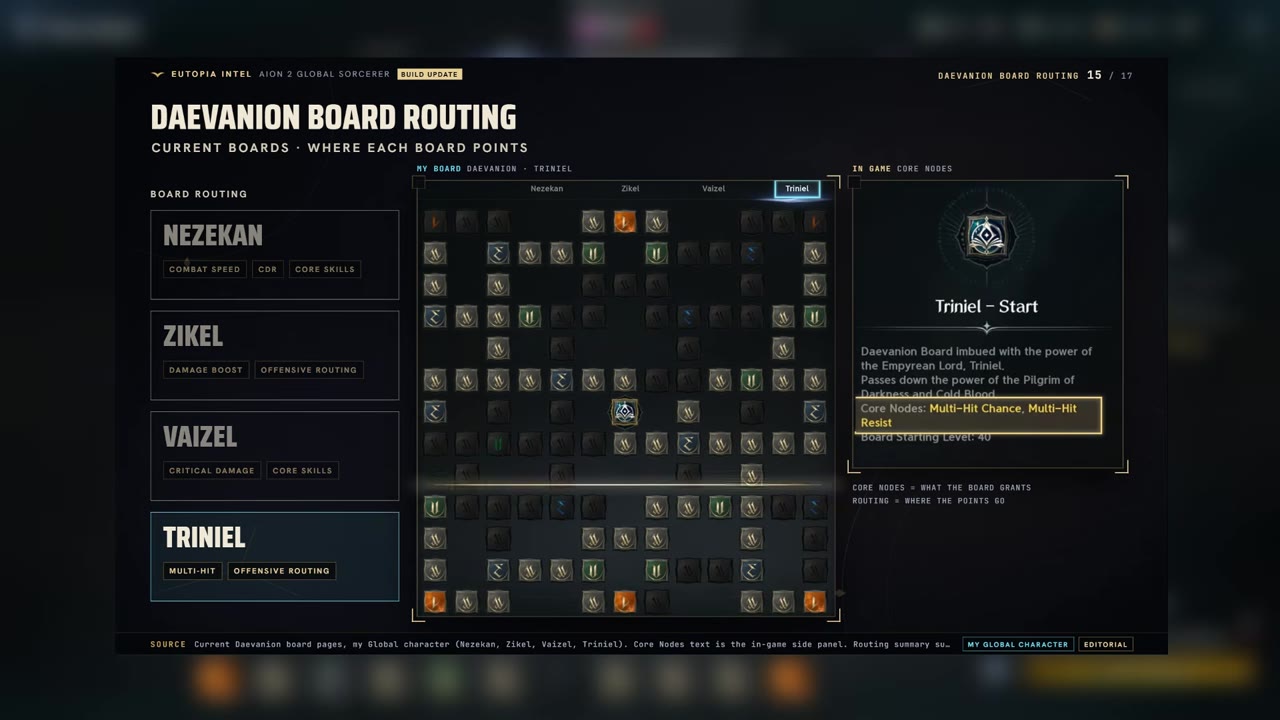Click the Editorial tag in the footer

pos(1106,644)
